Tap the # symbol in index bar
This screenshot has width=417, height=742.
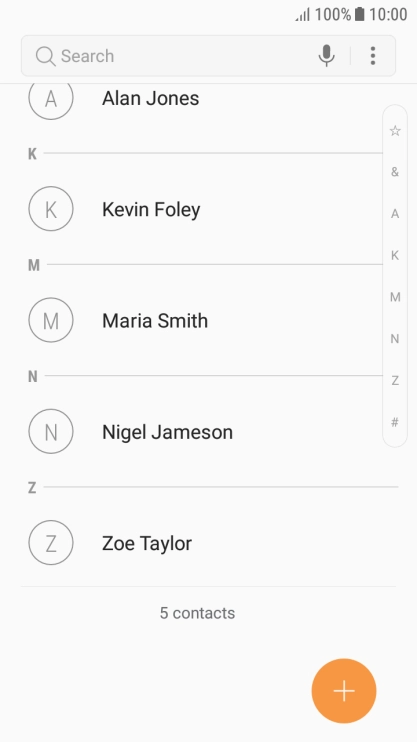pos(395,422)
